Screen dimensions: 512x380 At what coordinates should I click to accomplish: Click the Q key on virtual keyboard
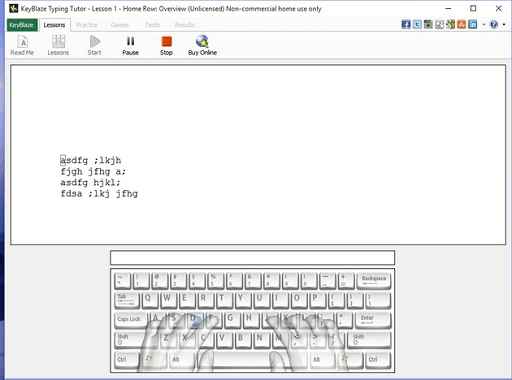tap(150, 300)
